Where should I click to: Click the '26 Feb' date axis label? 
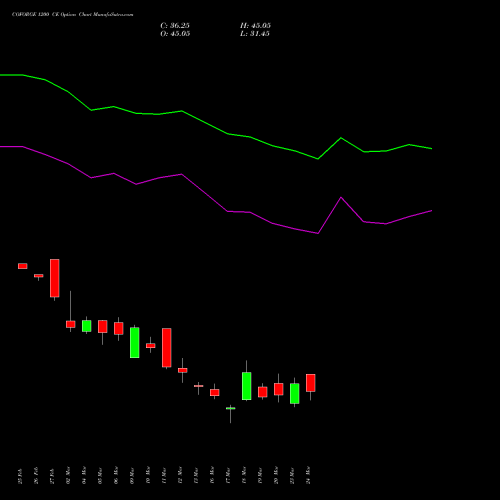click(36, 476)
